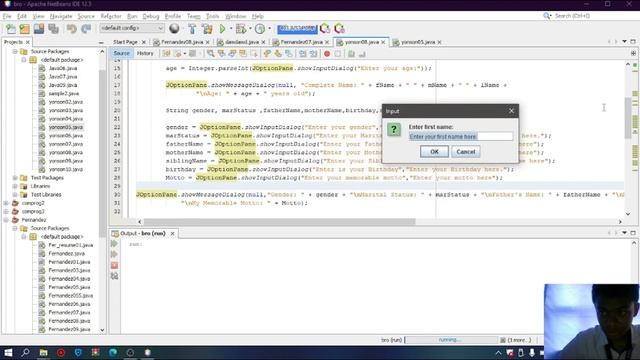Select Fernandez04.java in the project tree
Viewport: 640px width, 360px height.
pyautogui.click(x=69, y=279)
